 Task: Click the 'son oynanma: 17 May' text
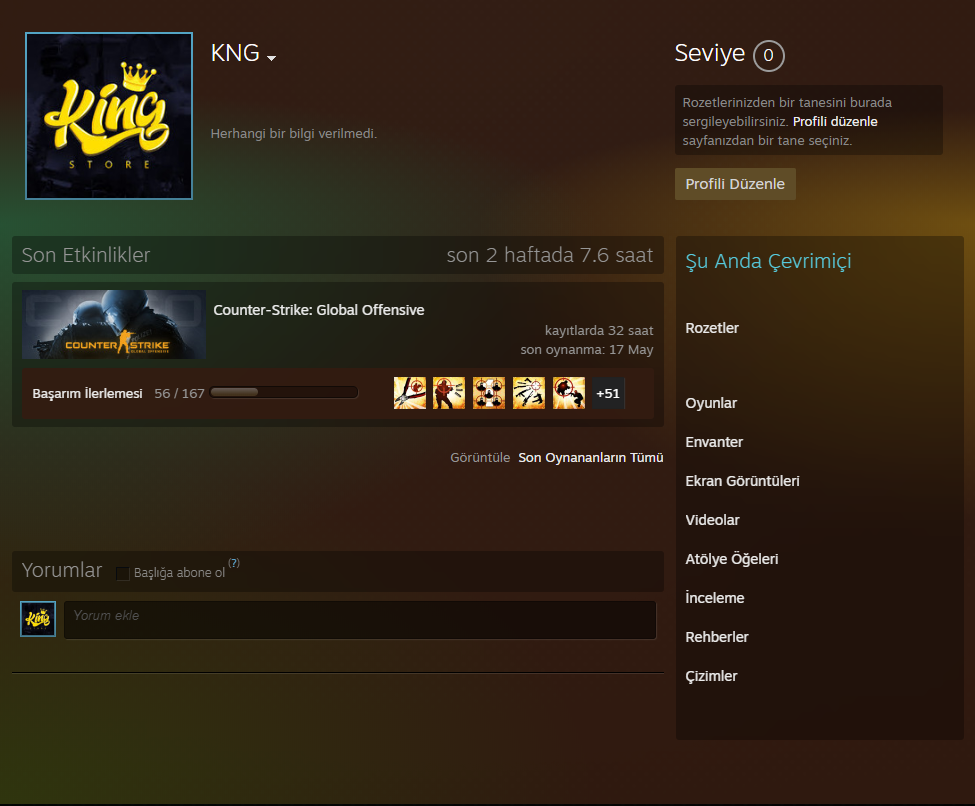pos(587,350)
